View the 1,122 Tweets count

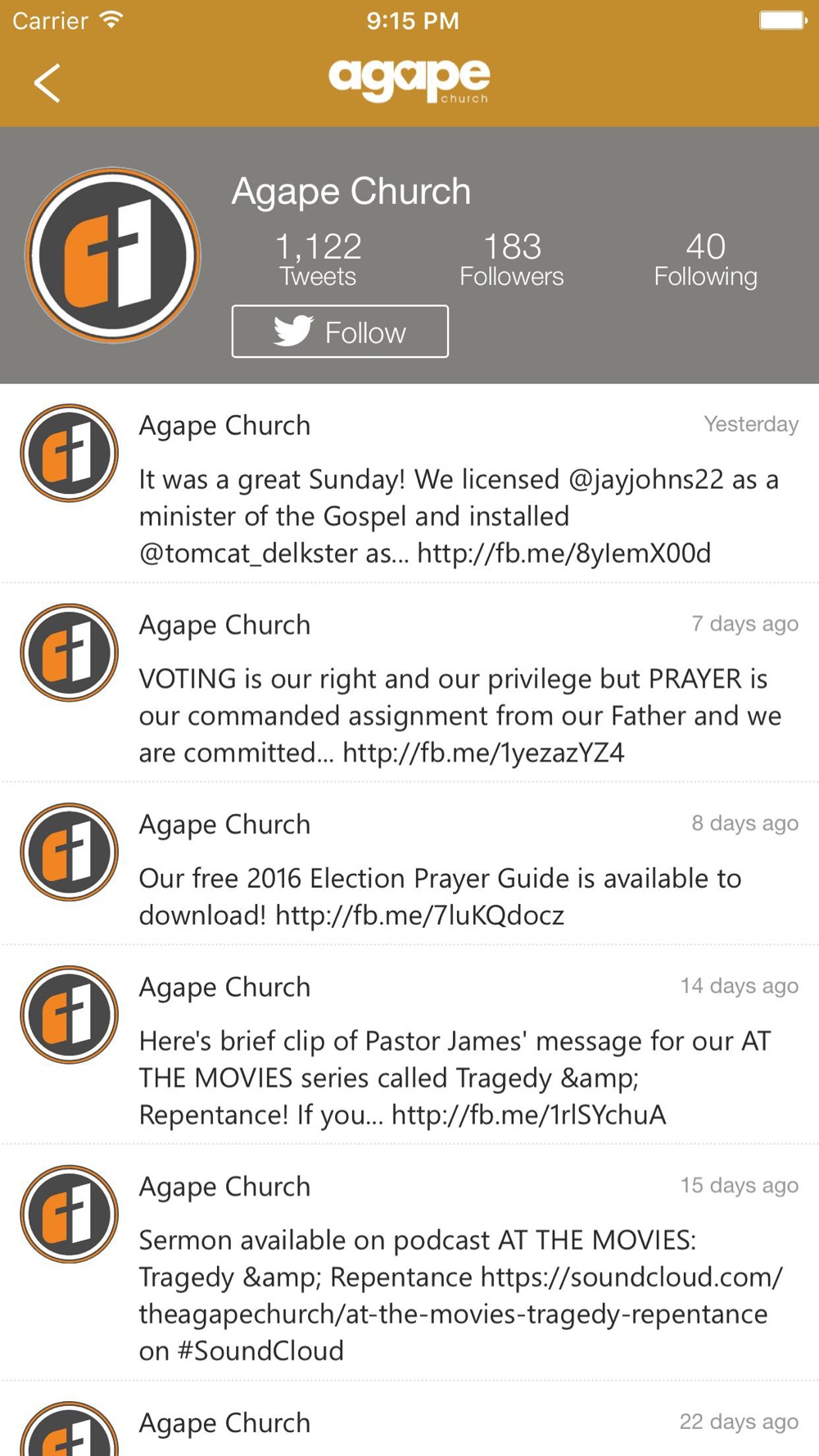pos(318,259)
